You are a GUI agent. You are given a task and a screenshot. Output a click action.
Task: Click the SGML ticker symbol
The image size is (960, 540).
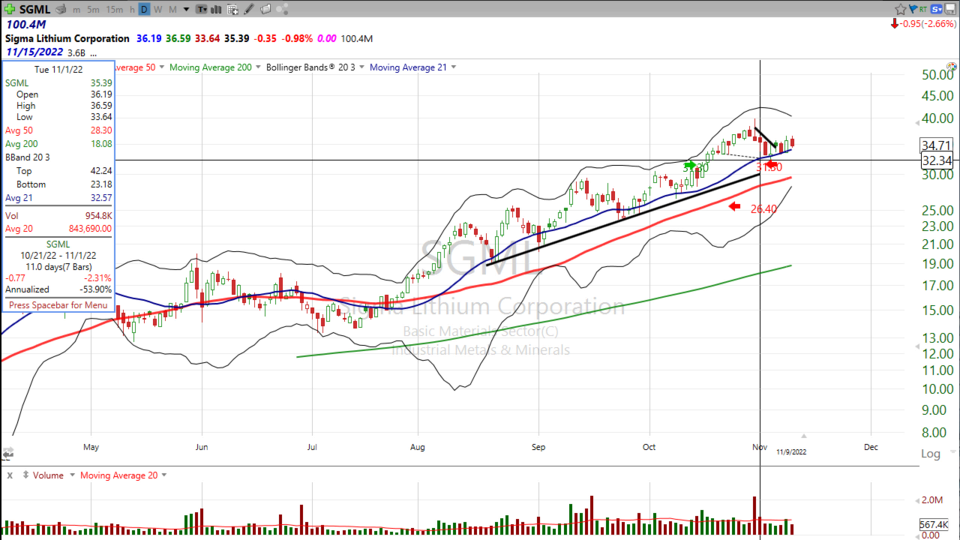coord(36,9)
